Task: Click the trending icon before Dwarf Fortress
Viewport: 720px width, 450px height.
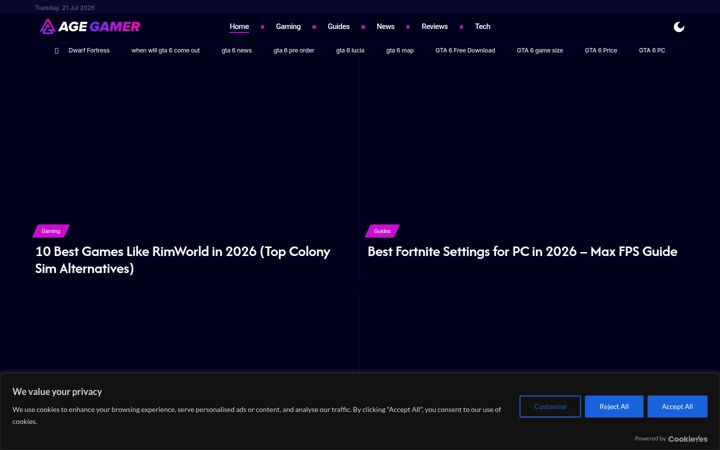Action: tap(56, 51)
